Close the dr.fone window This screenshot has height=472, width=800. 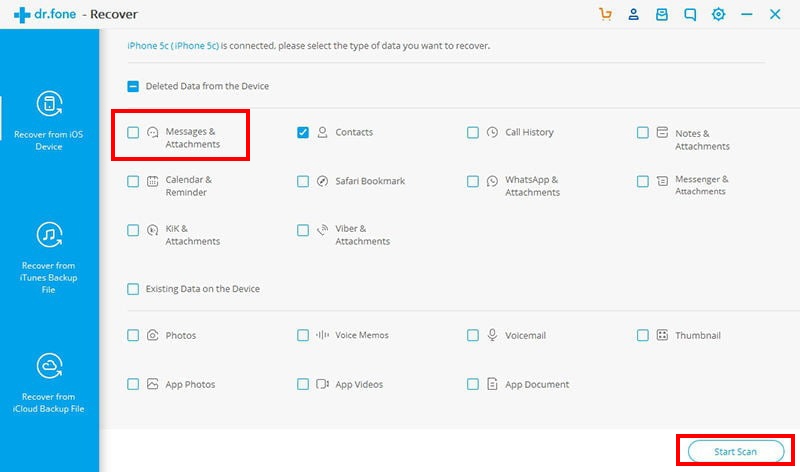(775, 14)
